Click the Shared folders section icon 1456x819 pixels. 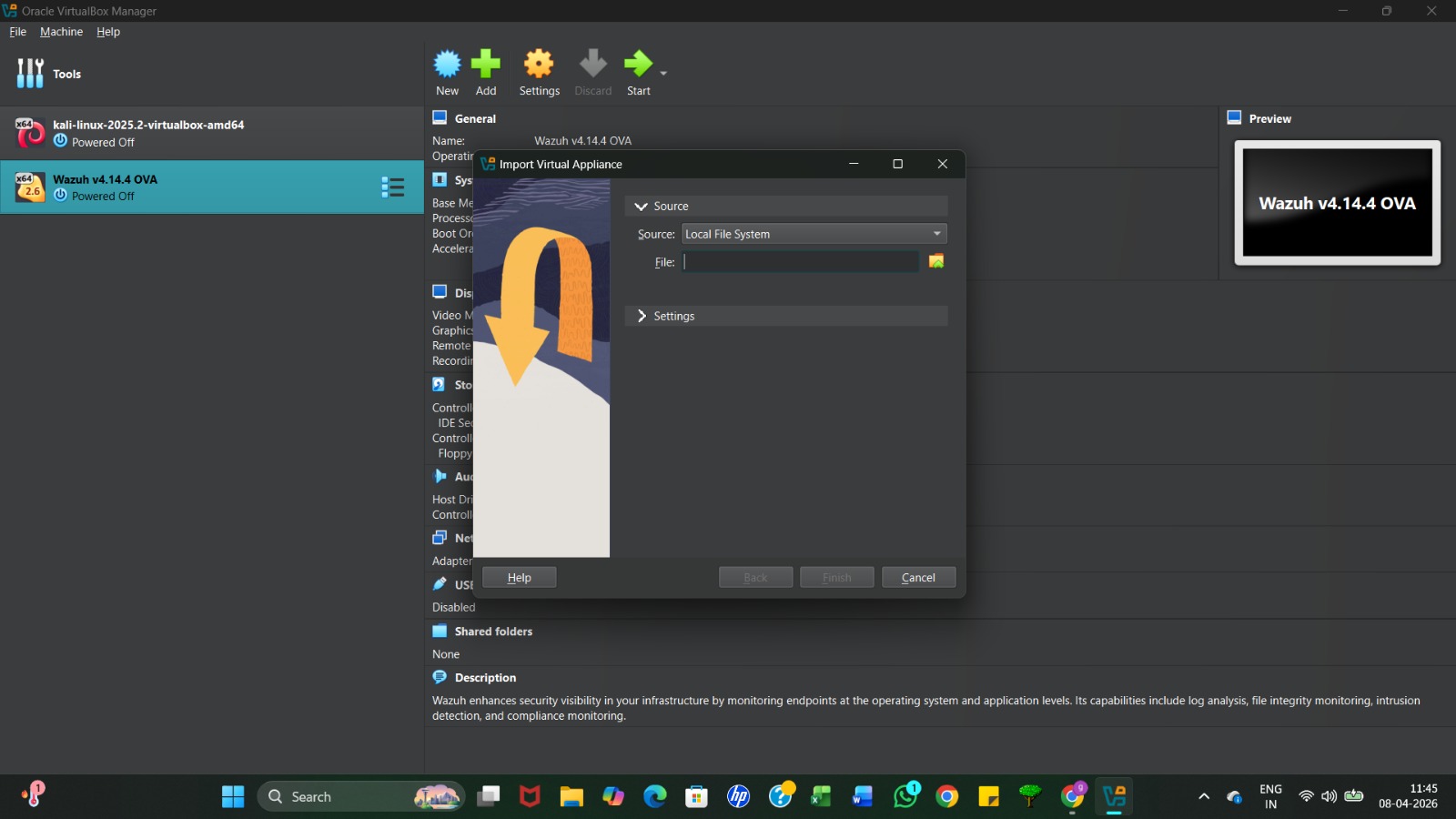click(x=440, y=631)
